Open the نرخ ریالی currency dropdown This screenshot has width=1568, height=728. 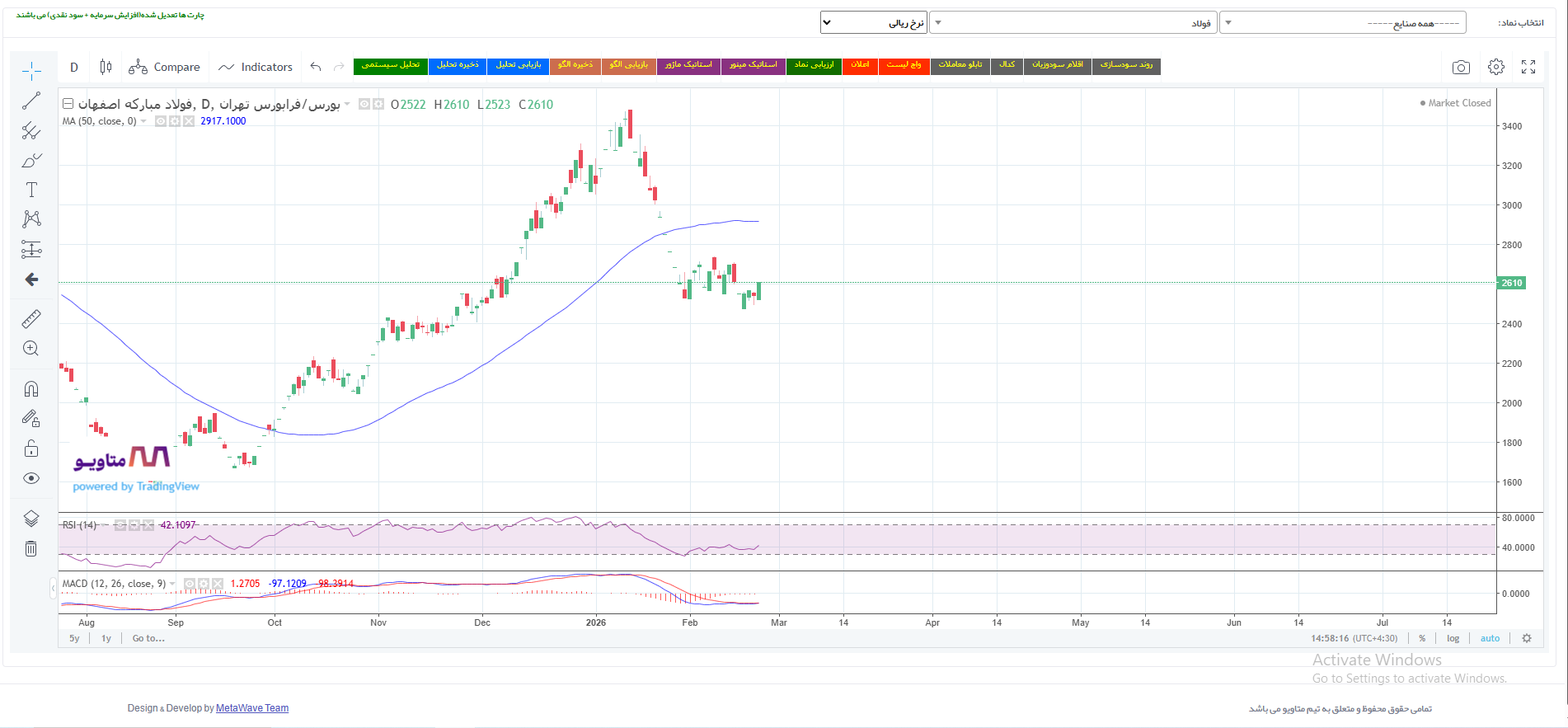point(874,22)
